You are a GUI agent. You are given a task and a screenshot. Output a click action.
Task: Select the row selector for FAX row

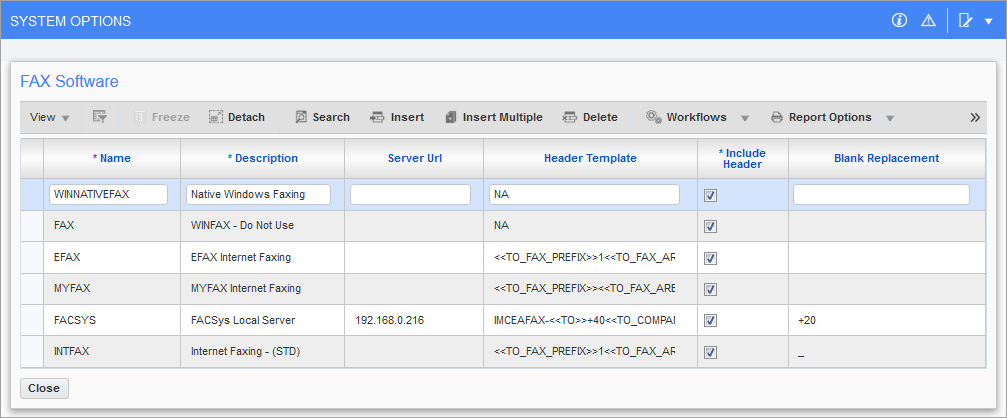click(x=32, y=226)
